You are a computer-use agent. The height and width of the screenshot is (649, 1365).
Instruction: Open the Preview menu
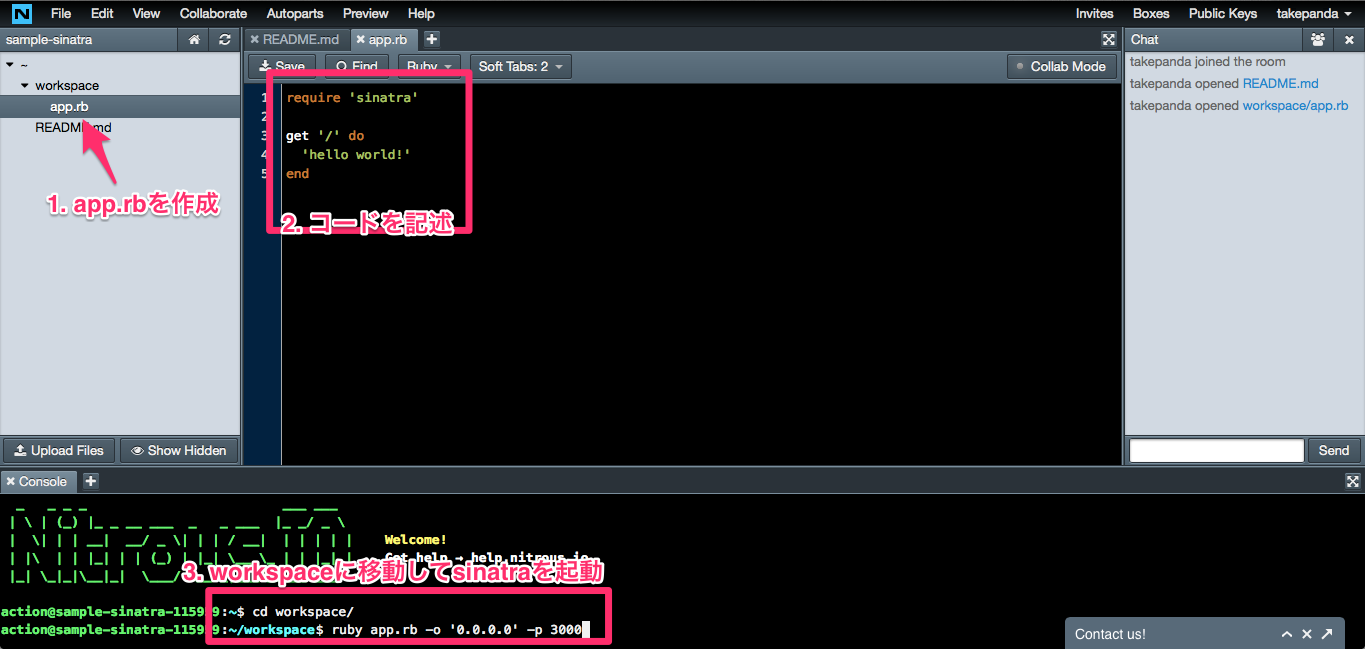tap(364, 13)
